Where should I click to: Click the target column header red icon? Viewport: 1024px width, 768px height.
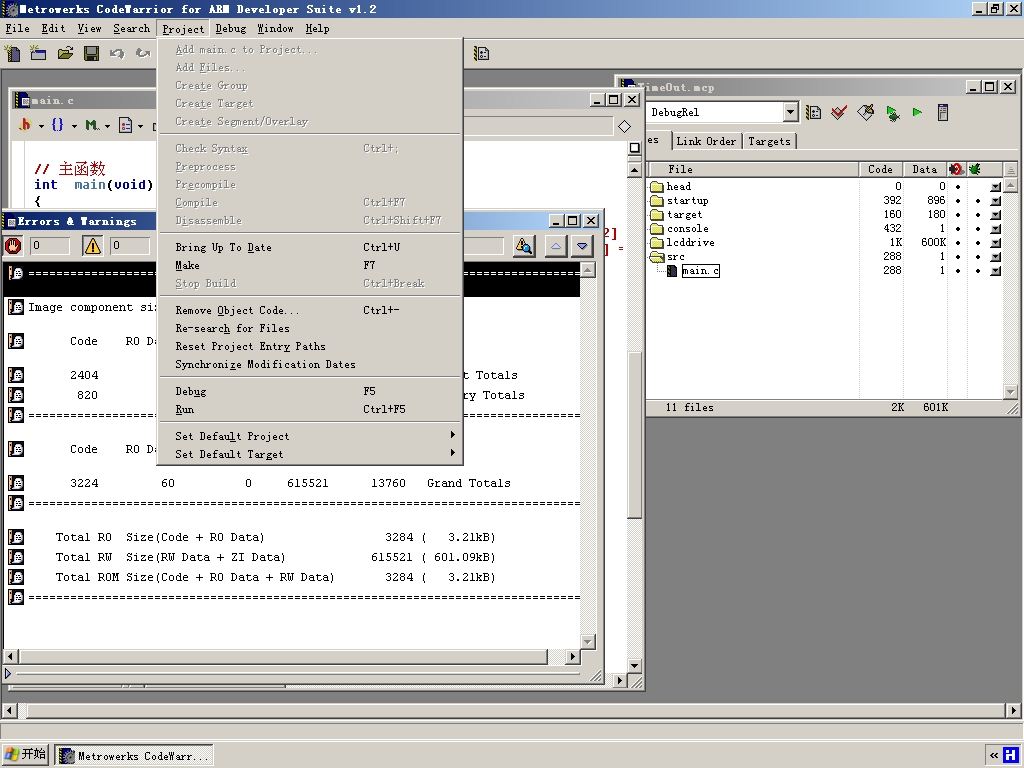(x=957, y=169)
